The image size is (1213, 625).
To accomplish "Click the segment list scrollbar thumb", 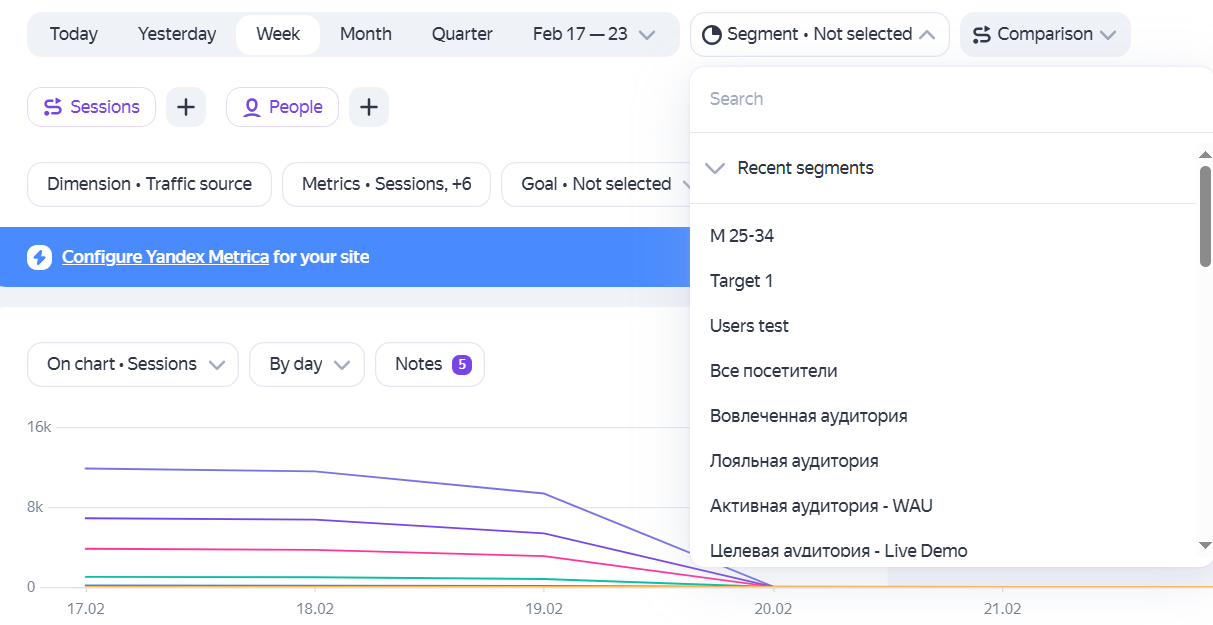I will (x=1205, y=216).
